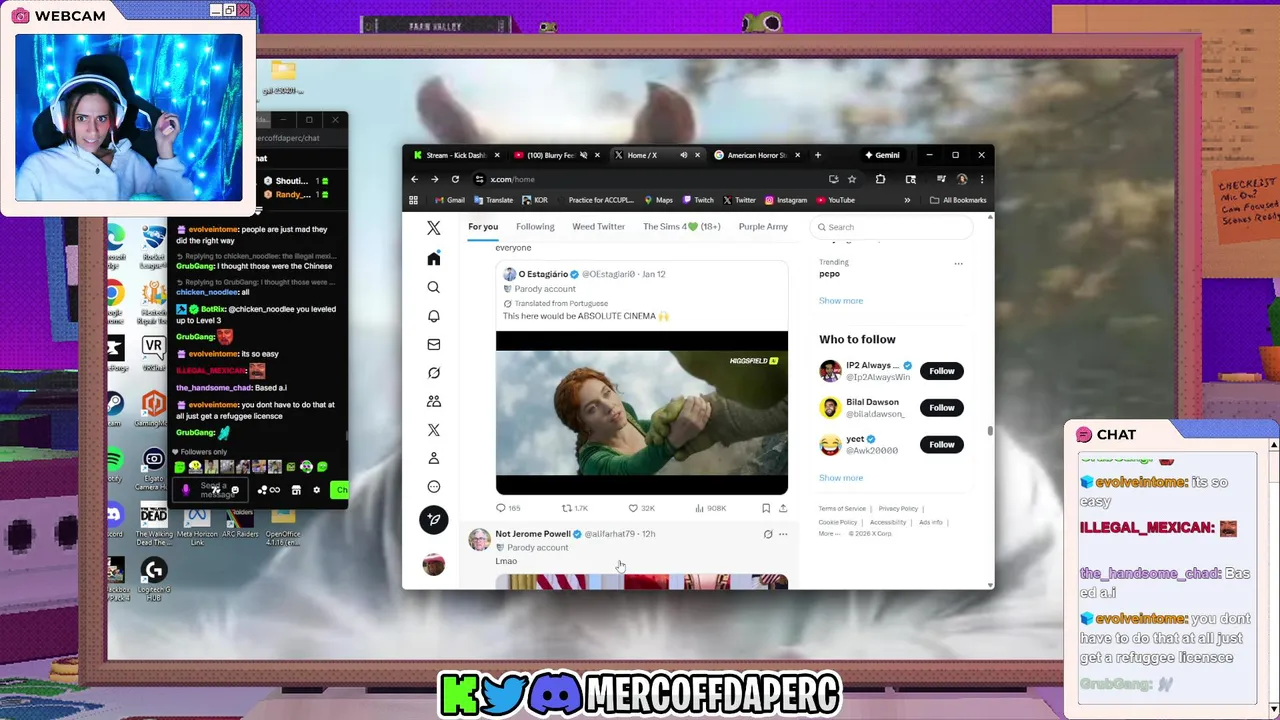Go to Home icon in X sidebar
Screen dimensions: 1280x720
click(x=433, y=259)
